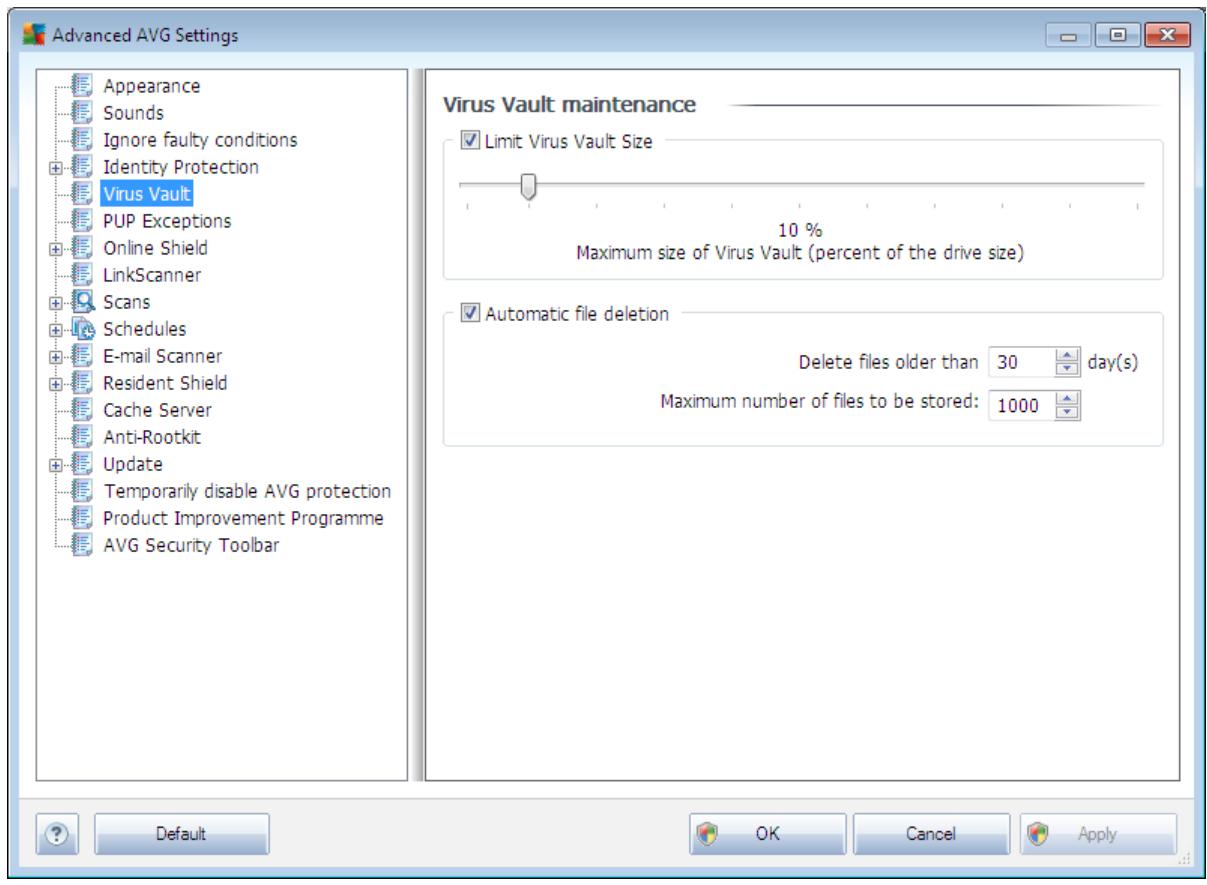Select Temporarily disable AVG protection entry

(247, 491)
